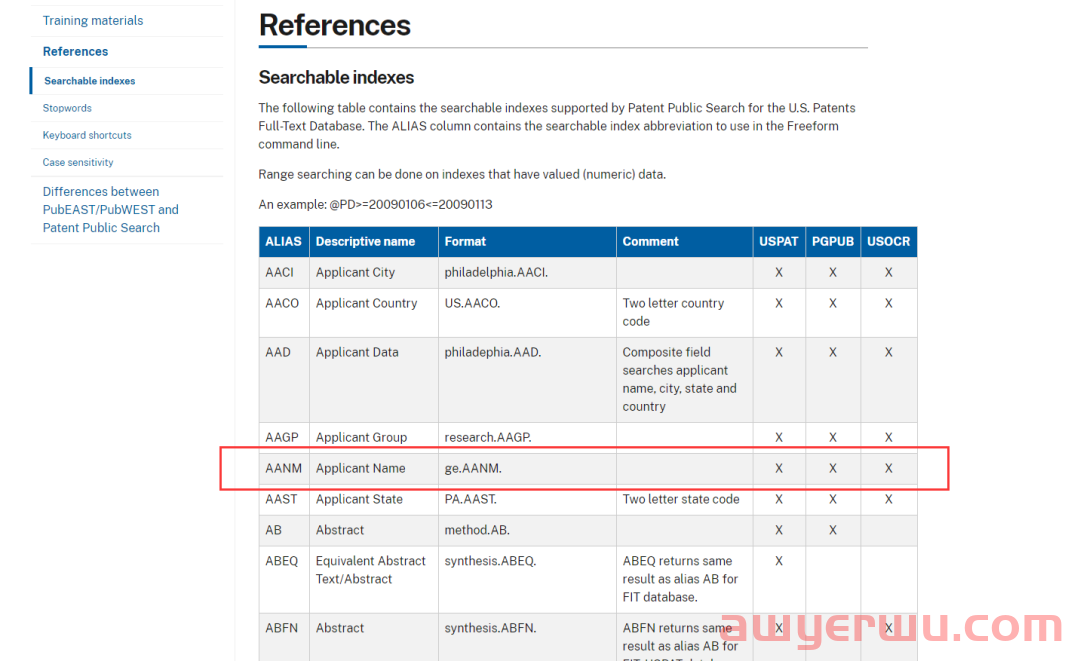Open the Searchable indexes sidebar item

click(89, 81)
